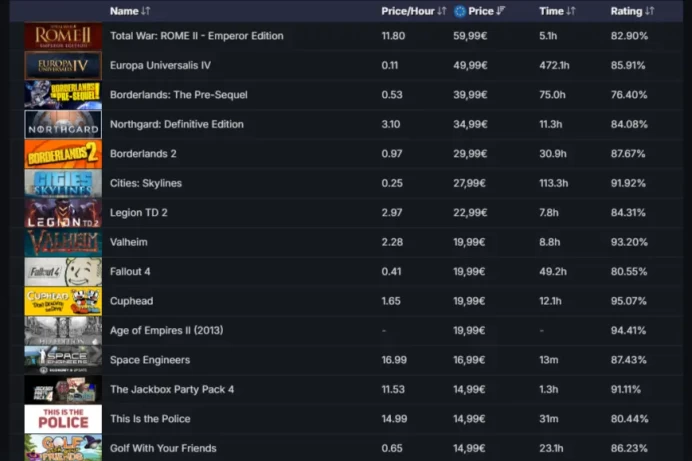The width and height of the screenshot is (692, 461).
Task: Click the Time column header
Action: click(x=551, y=11)
